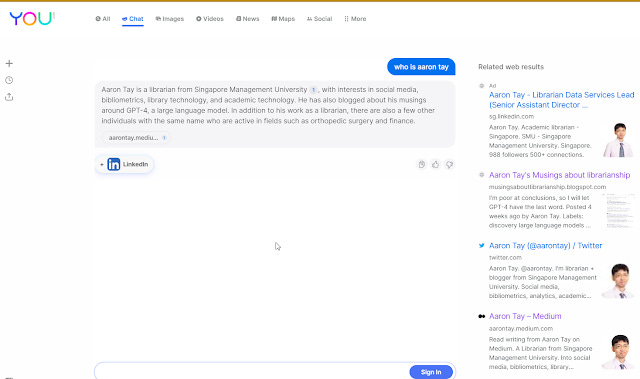Viewport: 640px width, 379px height.
Task: Click the aarontay.medium.com domain text
Action: (521, 328)
